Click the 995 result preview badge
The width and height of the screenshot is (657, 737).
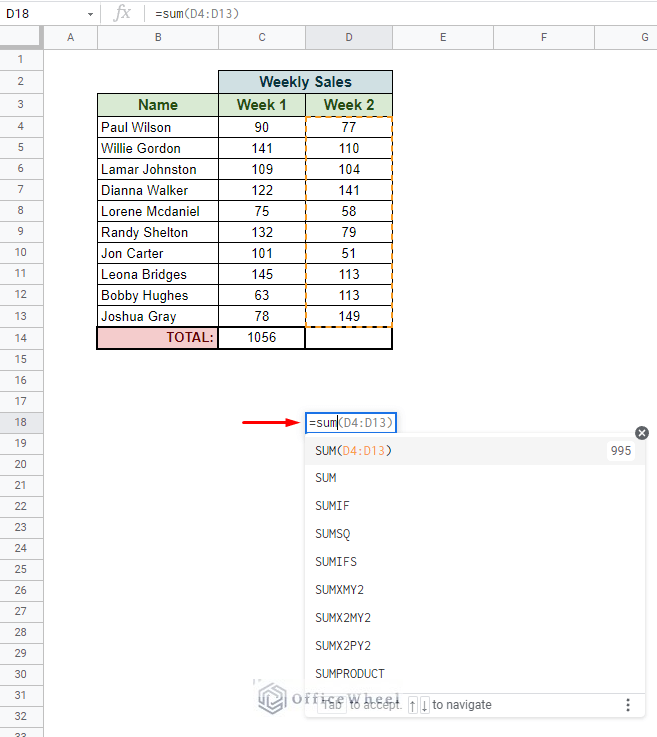coord(620,451)
